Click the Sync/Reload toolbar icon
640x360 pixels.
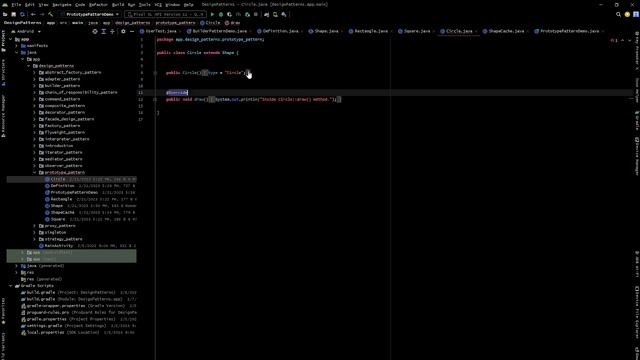(x=22, y=14)
